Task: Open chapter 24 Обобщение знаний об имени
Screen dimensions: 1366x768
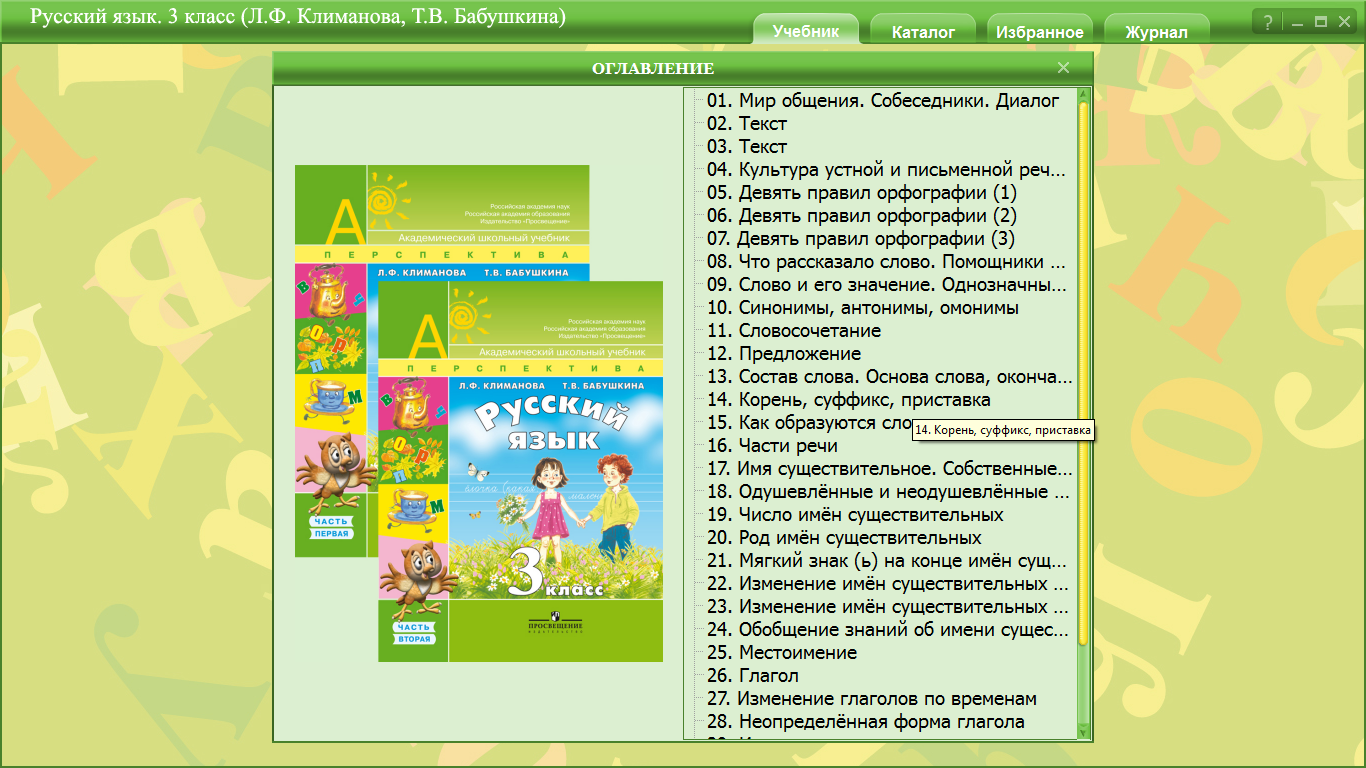Action: click(888, 630)
